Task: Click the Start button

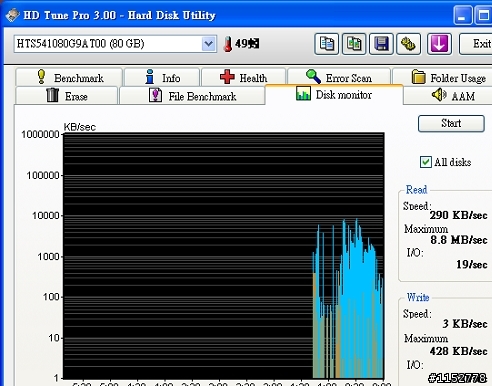Action: (451, 123)
